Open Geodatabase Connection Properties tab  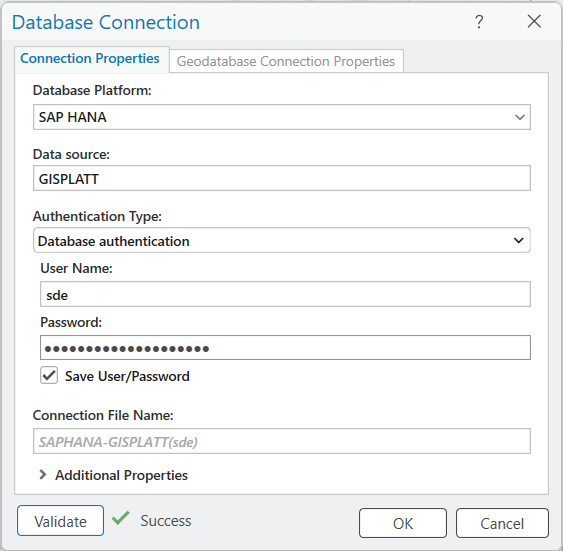coord(286,61)
